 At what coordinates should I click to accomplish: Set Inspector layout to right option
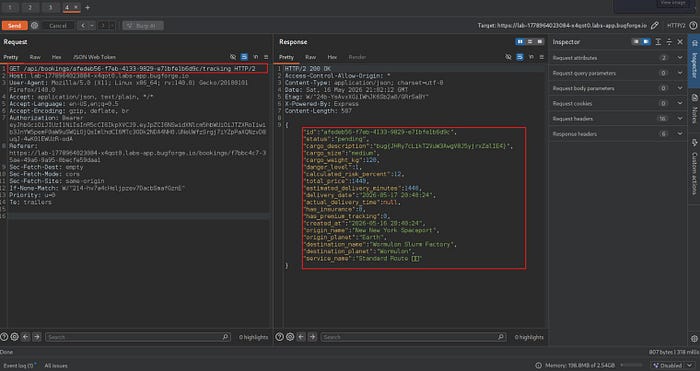tap(646, 42)
